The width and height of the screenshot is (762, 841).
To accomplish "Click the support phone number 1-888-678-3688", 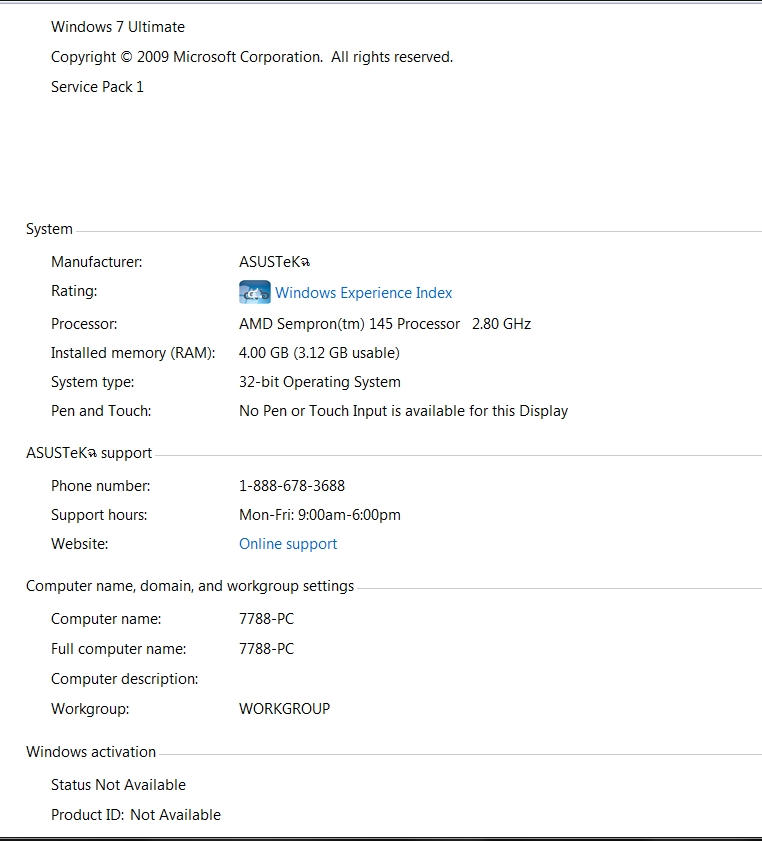I will click(292, 486).
